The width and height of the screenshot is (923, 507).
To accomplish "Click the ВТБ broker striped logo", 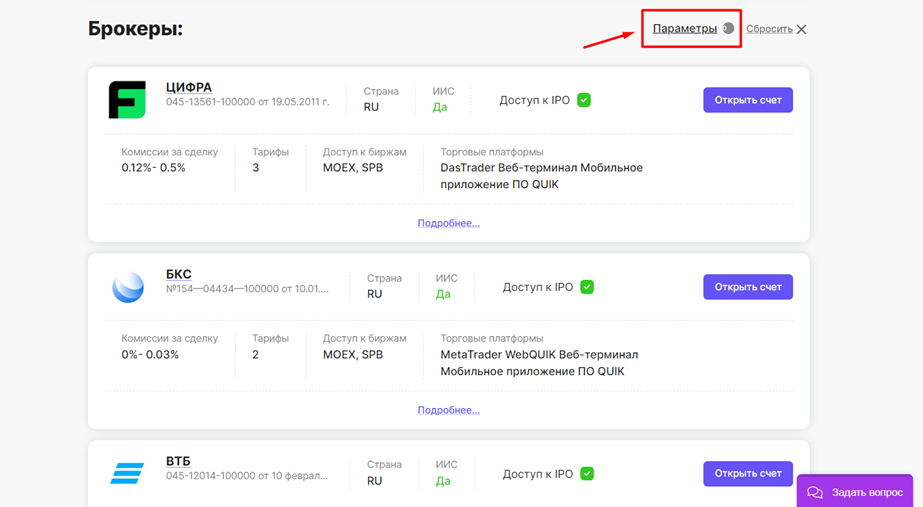I will point(127,473).
